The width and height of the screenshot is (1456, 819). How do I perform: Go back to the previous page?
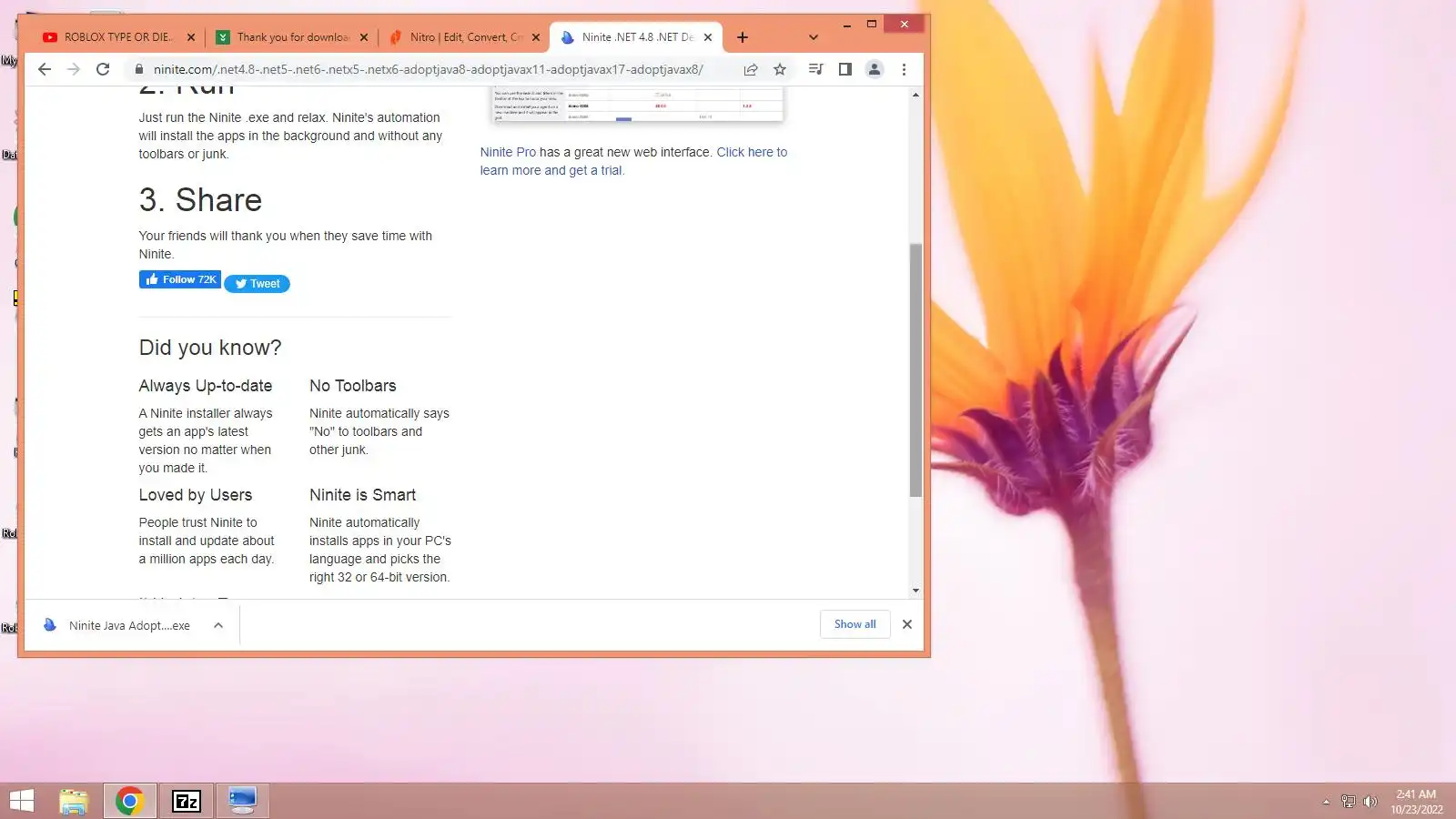coord(45,69)
